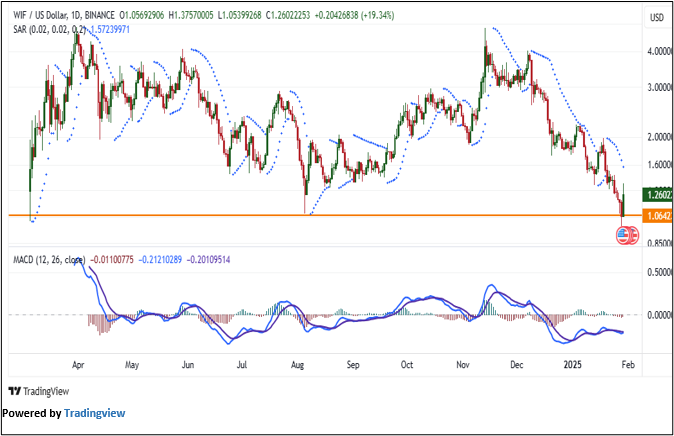Viewport: 674px width, 436px height.
Task: Click the Aug label on time axis
Action: click(297, 365)
